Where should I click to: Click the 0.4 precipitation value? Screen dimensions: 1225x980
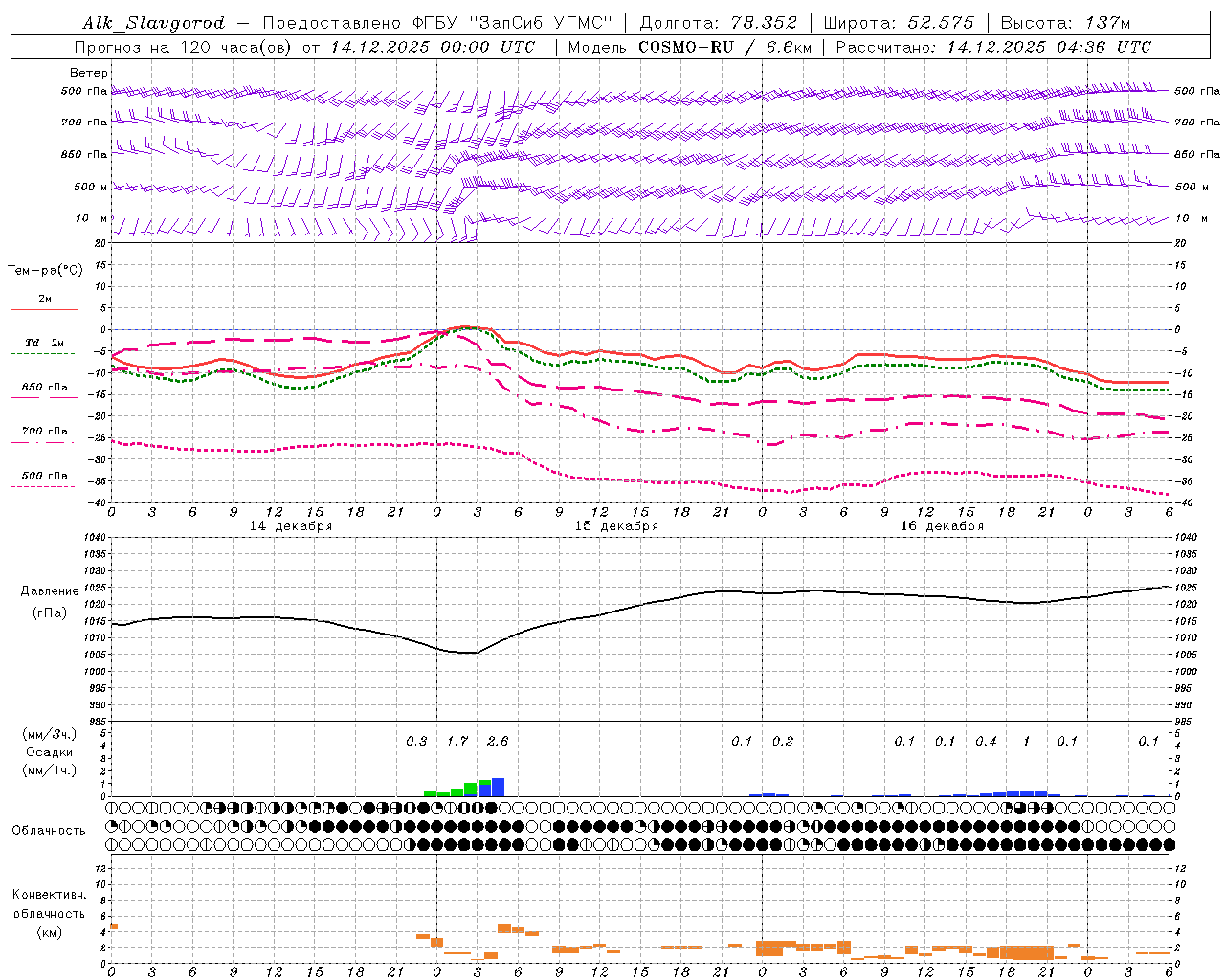tap(986, 742)
